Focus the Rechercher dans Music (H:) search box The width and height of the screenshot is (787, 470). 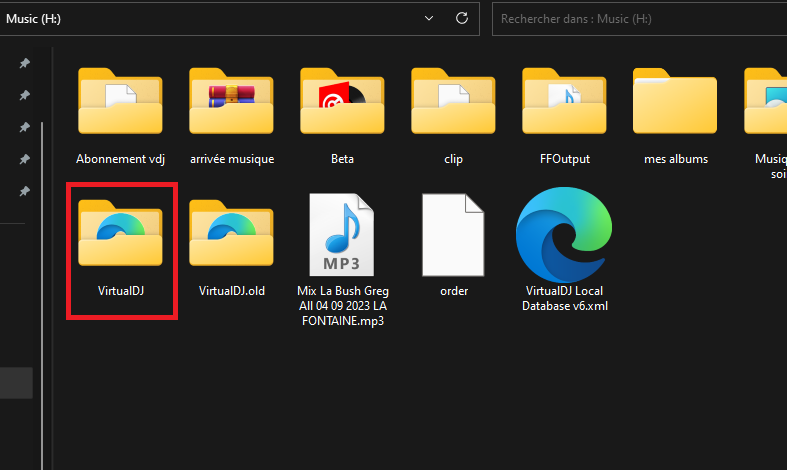[x=639, y=19]
